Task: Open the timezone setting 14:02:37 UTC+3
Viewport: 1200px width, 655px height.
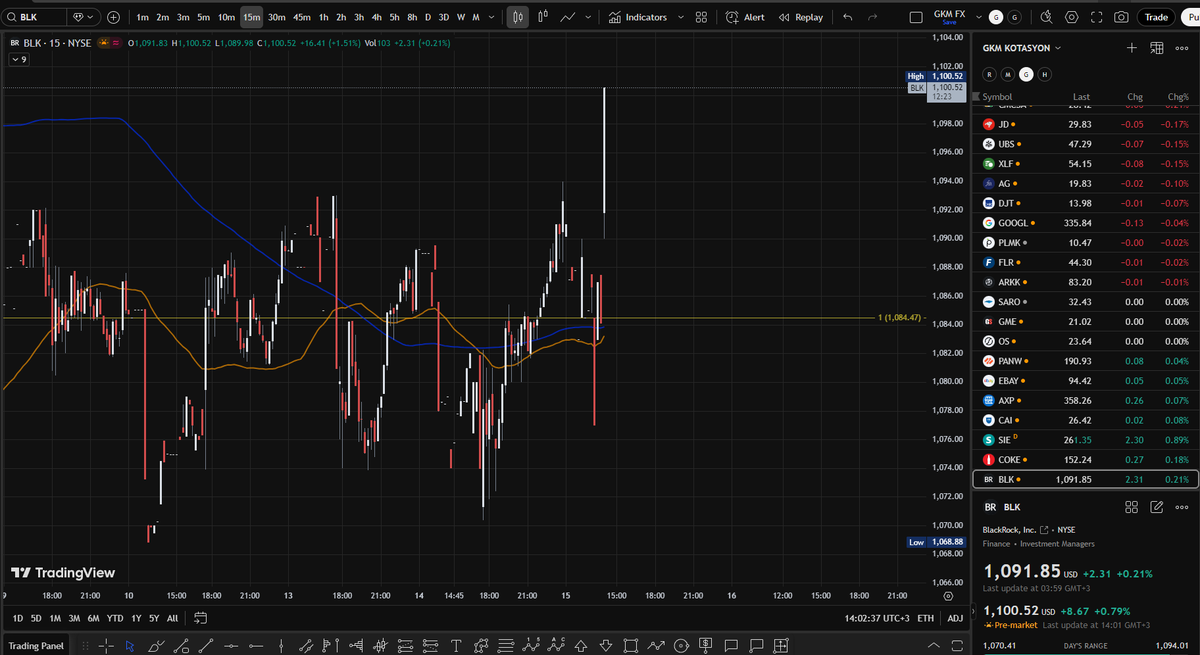Action: click(876, 618)
